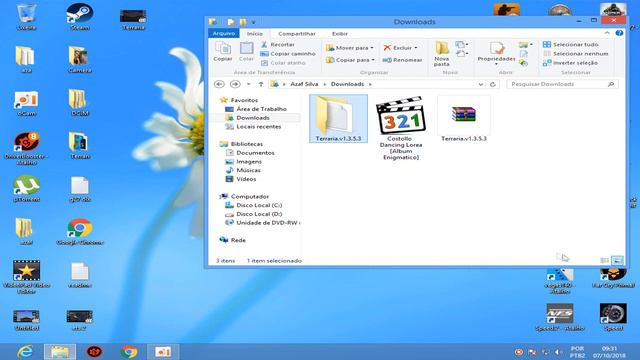
Task: Select the Costollo Dancing Lorea media file
Action: click(401, 128)
